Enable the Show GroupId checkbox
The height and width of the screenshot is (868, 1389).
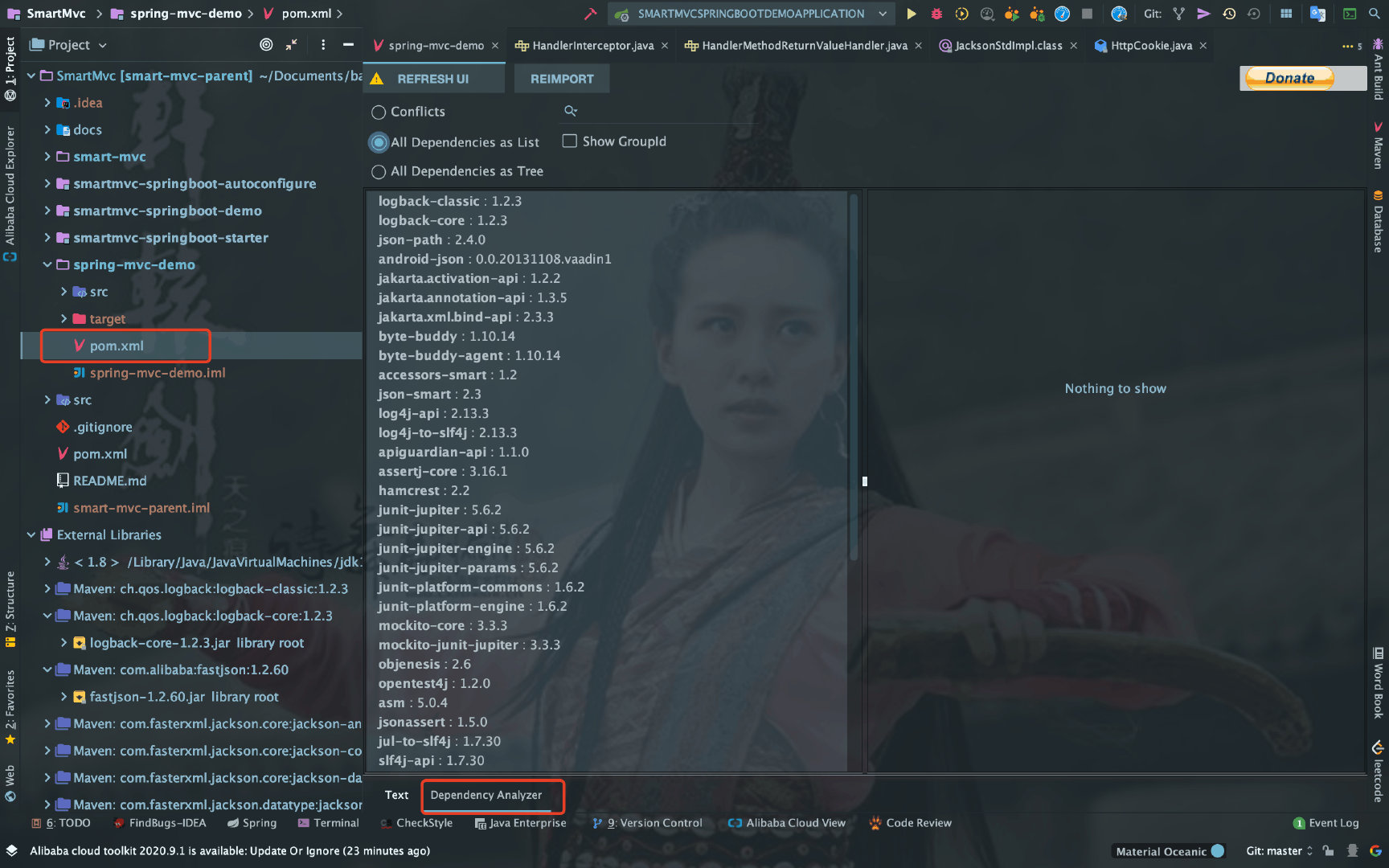point(570,141)
